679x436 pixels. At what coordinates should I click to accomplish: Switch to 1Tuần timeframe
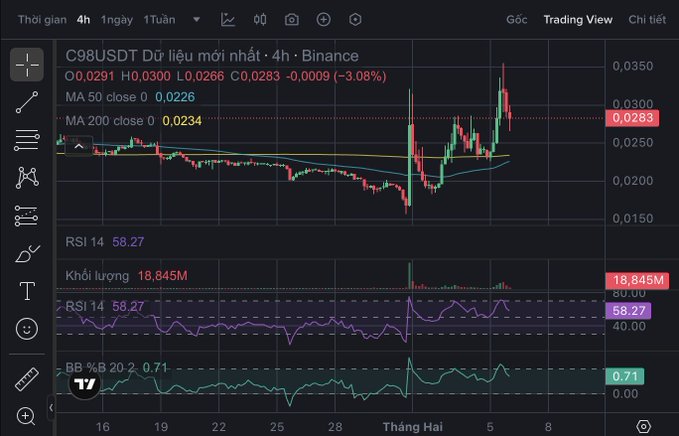point(160,19)
